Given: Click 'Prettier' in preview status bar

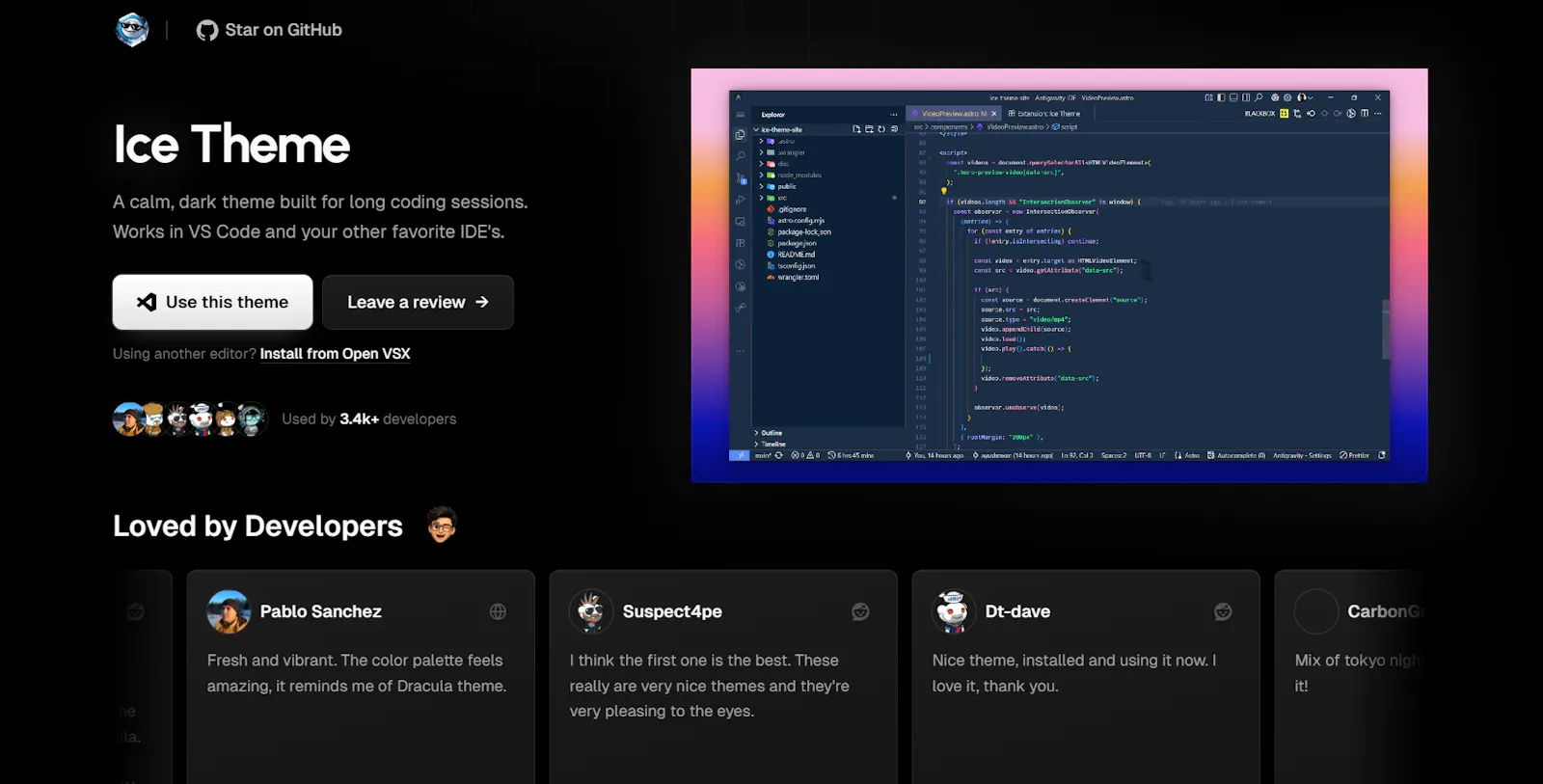Looking at the screenshot, I should pos(1355,455).
